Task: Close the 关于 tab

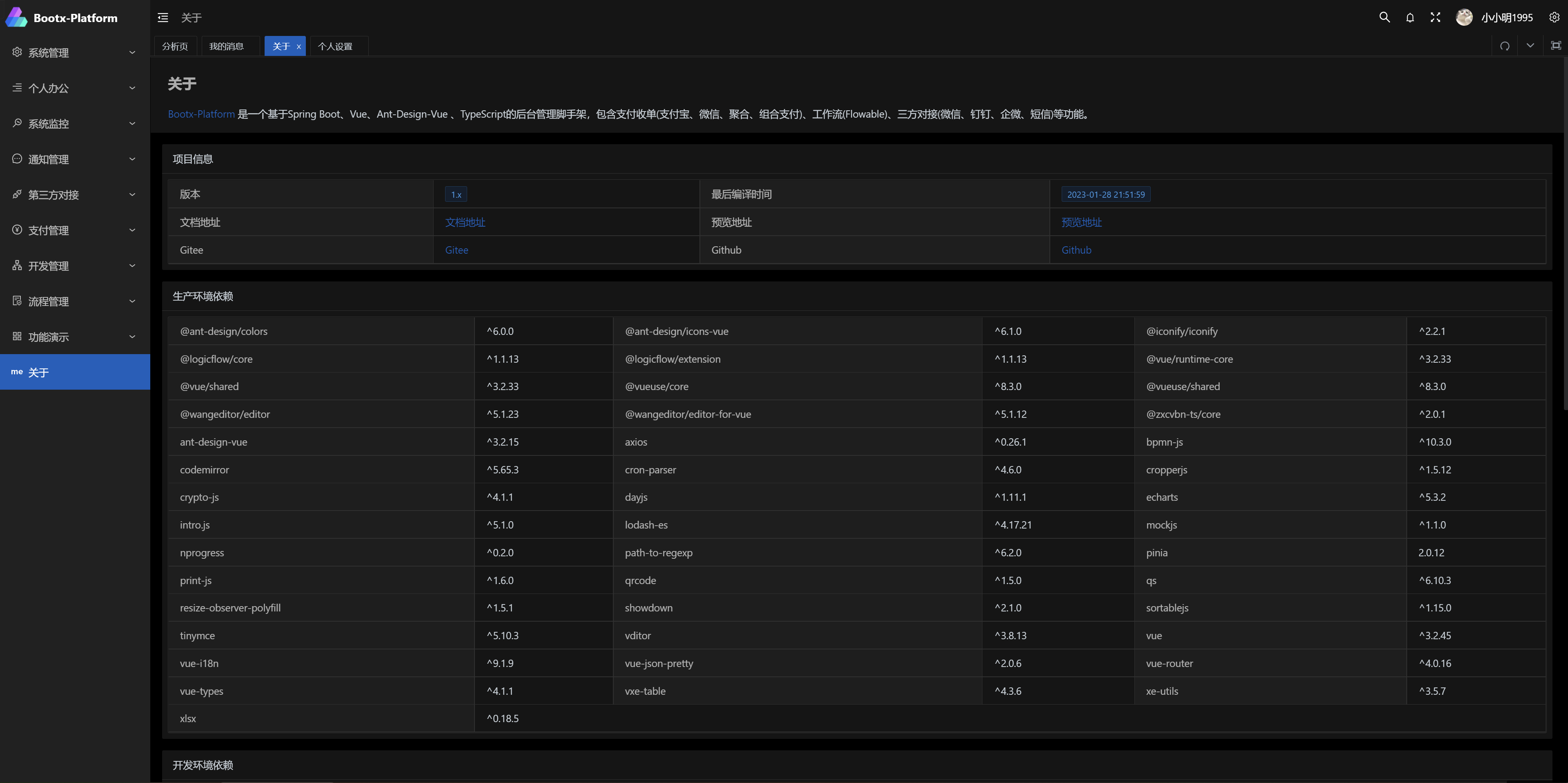Action: (299, 47)
